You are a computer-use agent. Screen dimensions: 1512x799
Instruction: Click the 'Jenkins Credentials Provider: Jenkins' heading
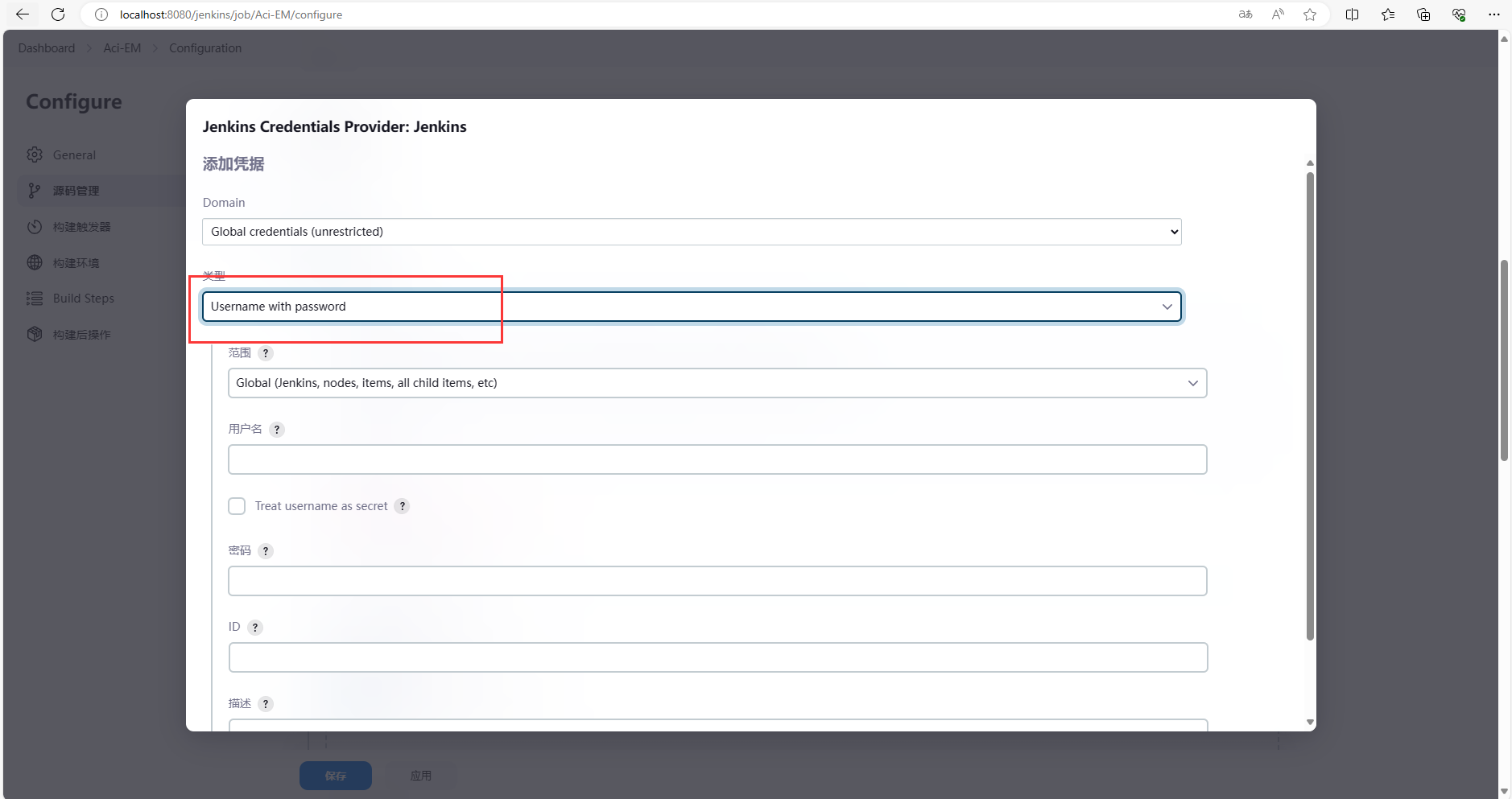point(334,126)
